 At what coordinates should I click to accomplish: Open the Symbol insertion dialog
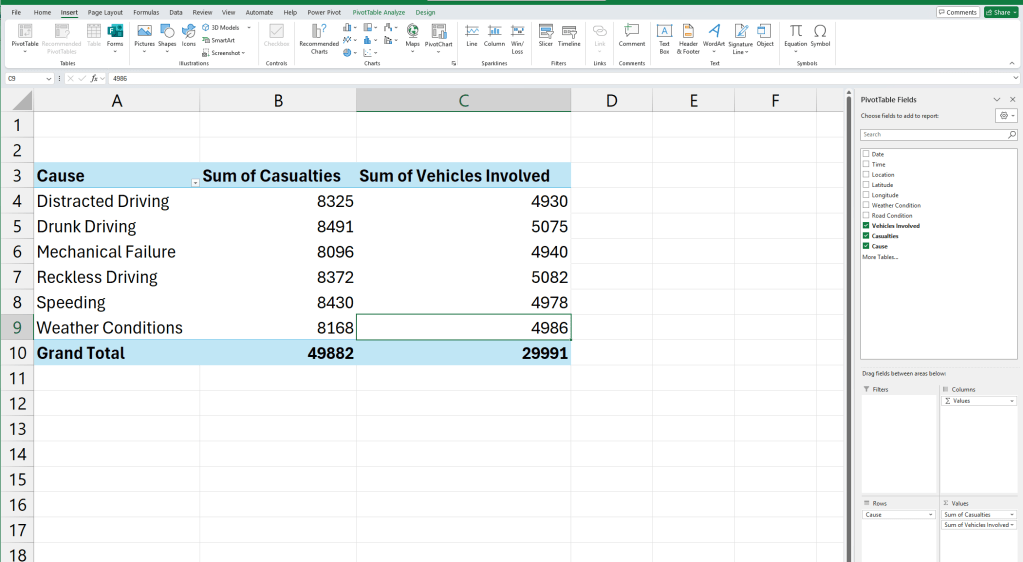(x=820, y=35)
